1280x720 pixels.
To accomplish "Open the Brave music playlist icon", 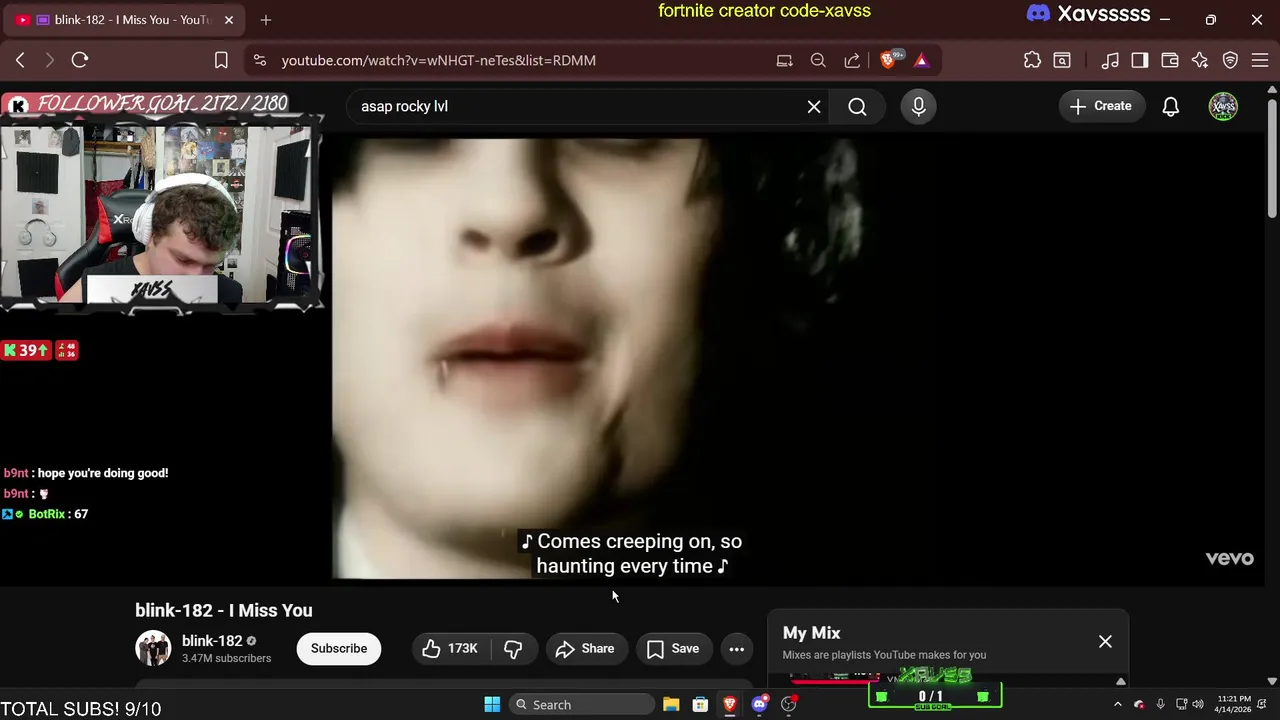I will [1110, 60].
